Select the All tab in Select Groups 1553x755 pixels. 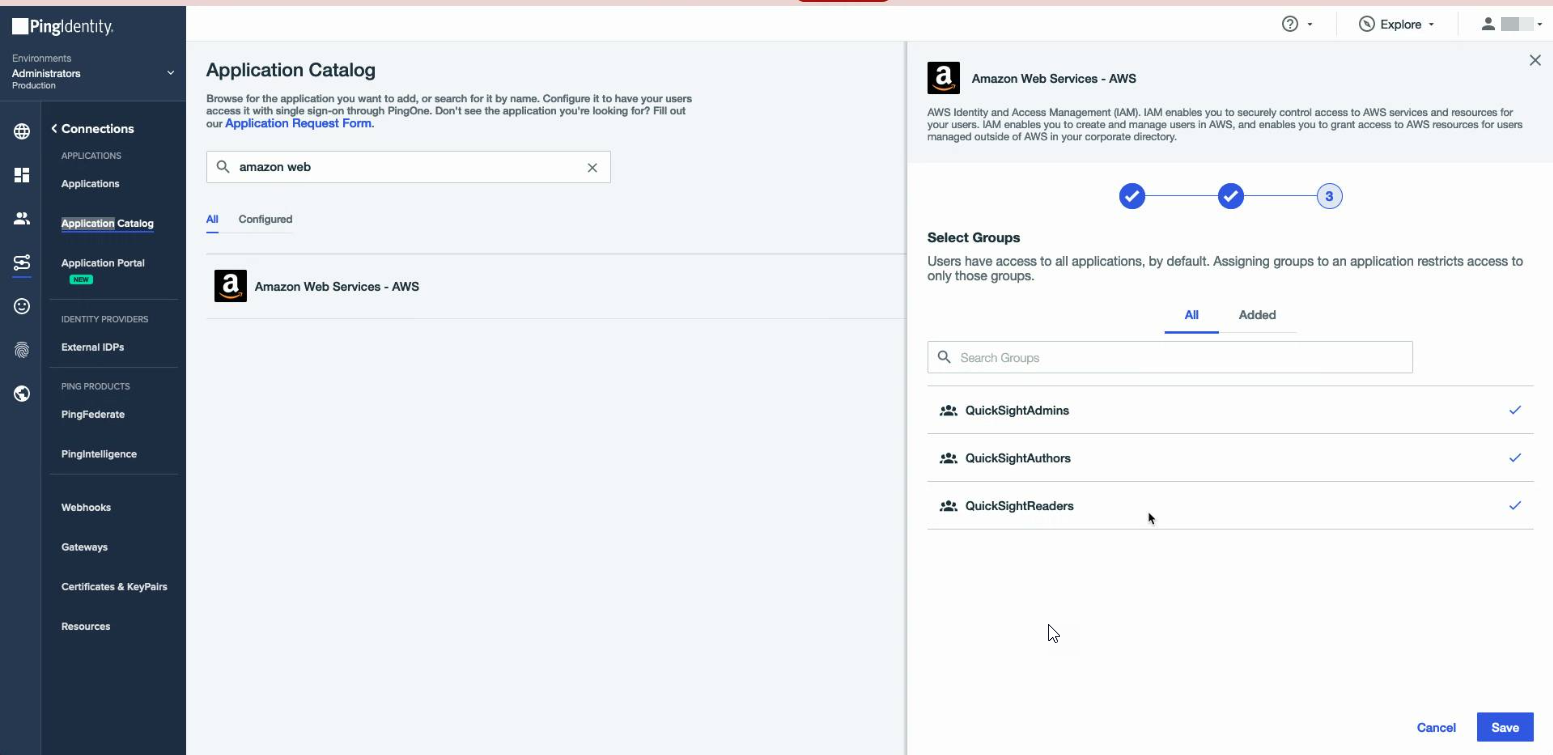tap(1191, 315)
